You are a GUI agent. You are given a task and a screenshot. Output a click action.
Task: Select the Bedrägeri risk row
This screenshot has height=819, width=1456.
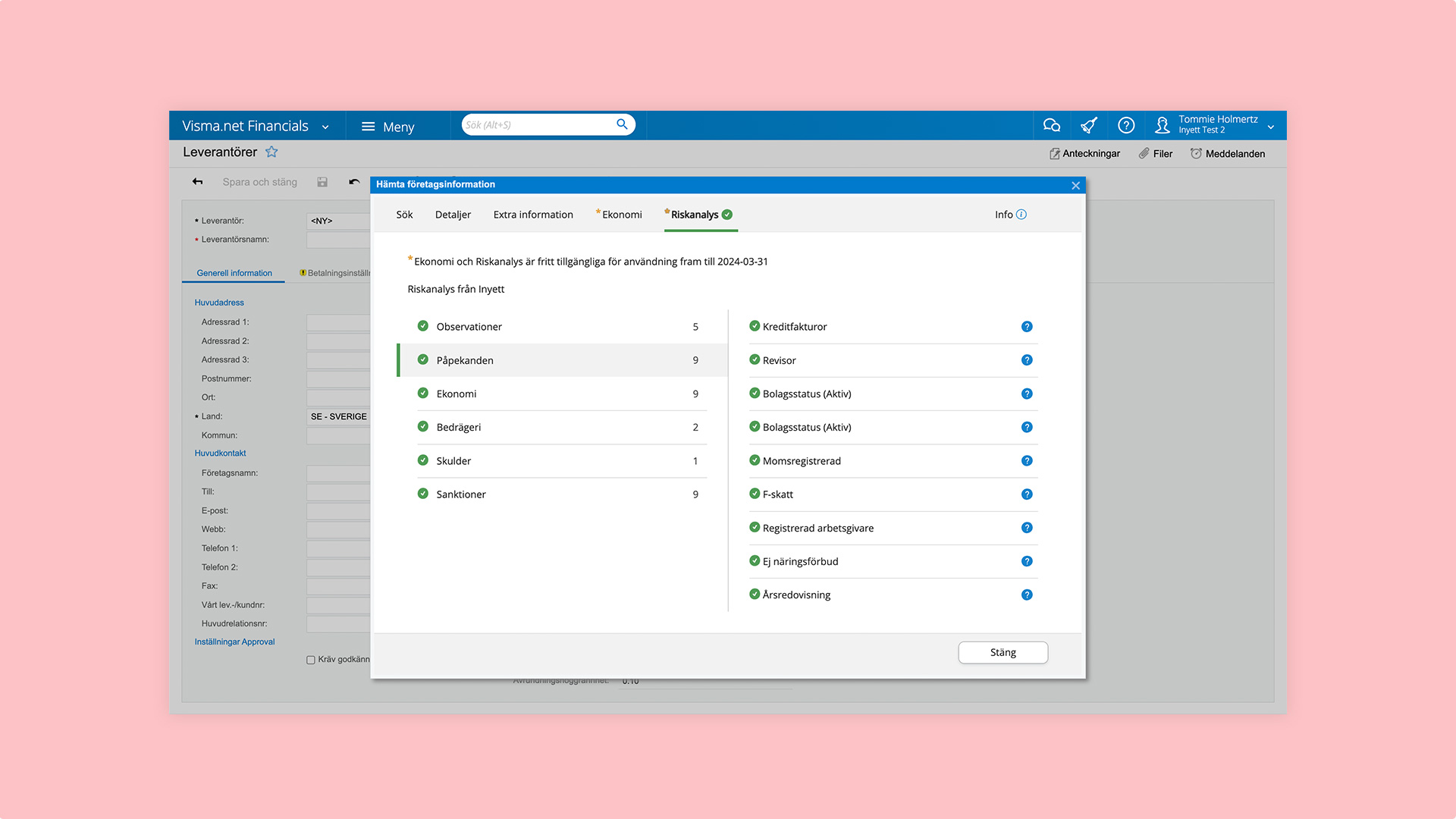point(561,428)
